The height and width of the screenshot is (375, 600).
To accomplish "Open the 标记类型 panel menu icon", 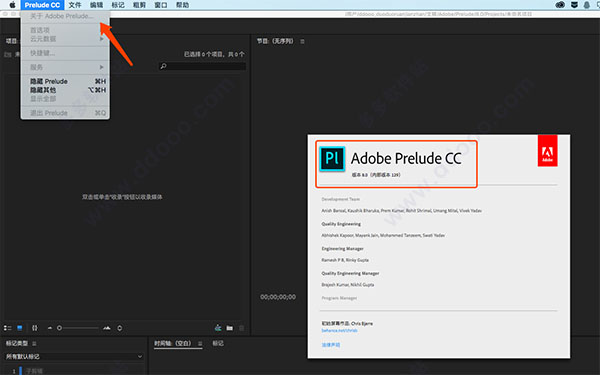I will (x=34, y=343).
